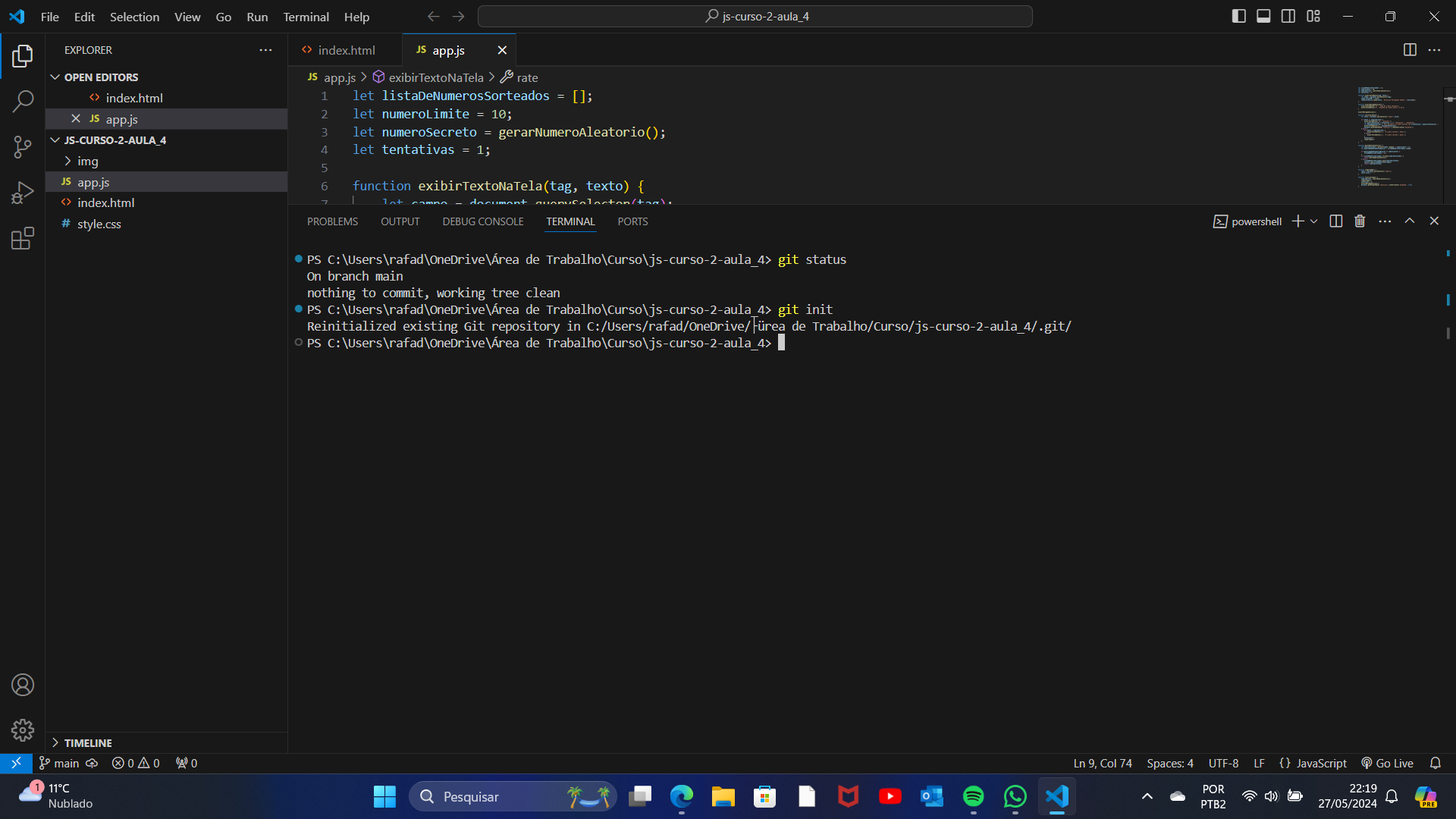Checkout branch main in status bar
The height and width of the screenshot is (819, 1456).
(59, 763)
